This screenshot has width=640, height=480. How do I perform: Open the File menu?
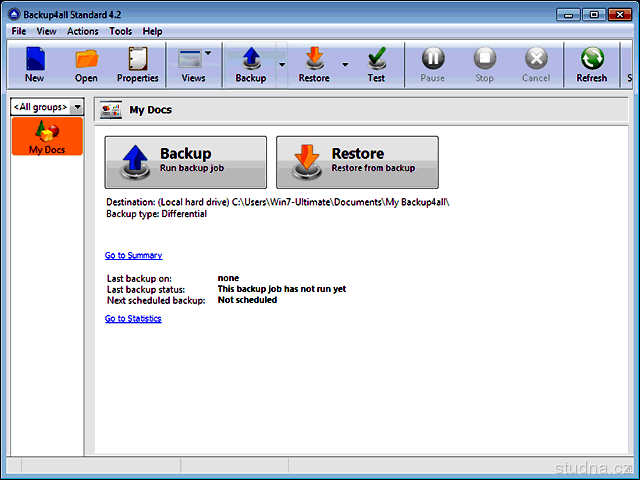(19, 32)
